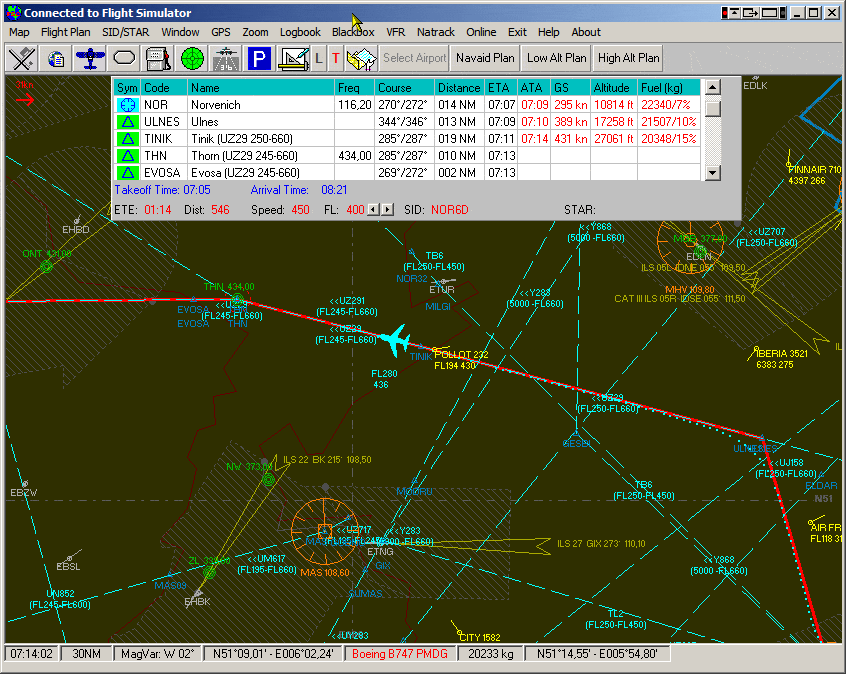Click the folded map toolbar icon
Viewport: 846px width, 674px height.
click(361, 58)
